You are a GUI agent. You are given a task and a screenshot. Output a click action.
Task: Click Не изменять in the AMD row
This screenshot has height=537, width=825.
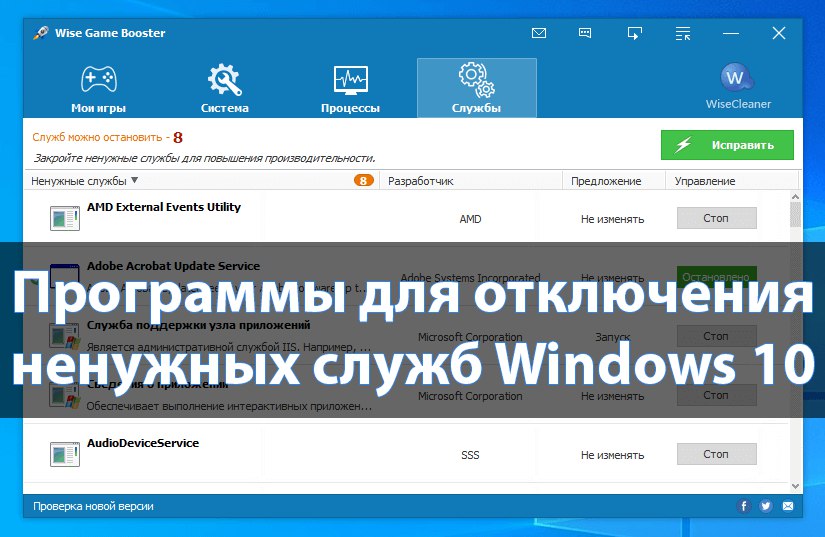click(612, 219)
